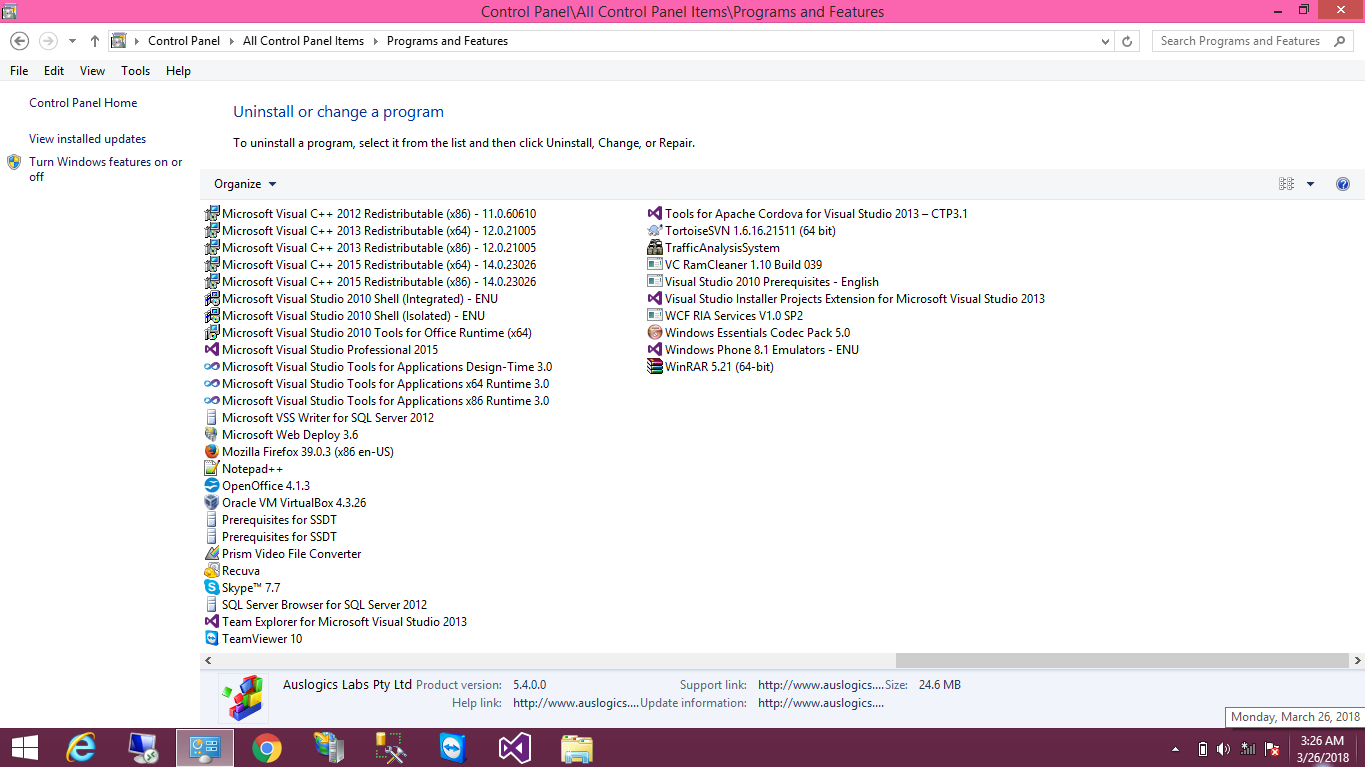
Task: Select the Oracle VM VirtualBox cube icon
Action: coord(211,503)
